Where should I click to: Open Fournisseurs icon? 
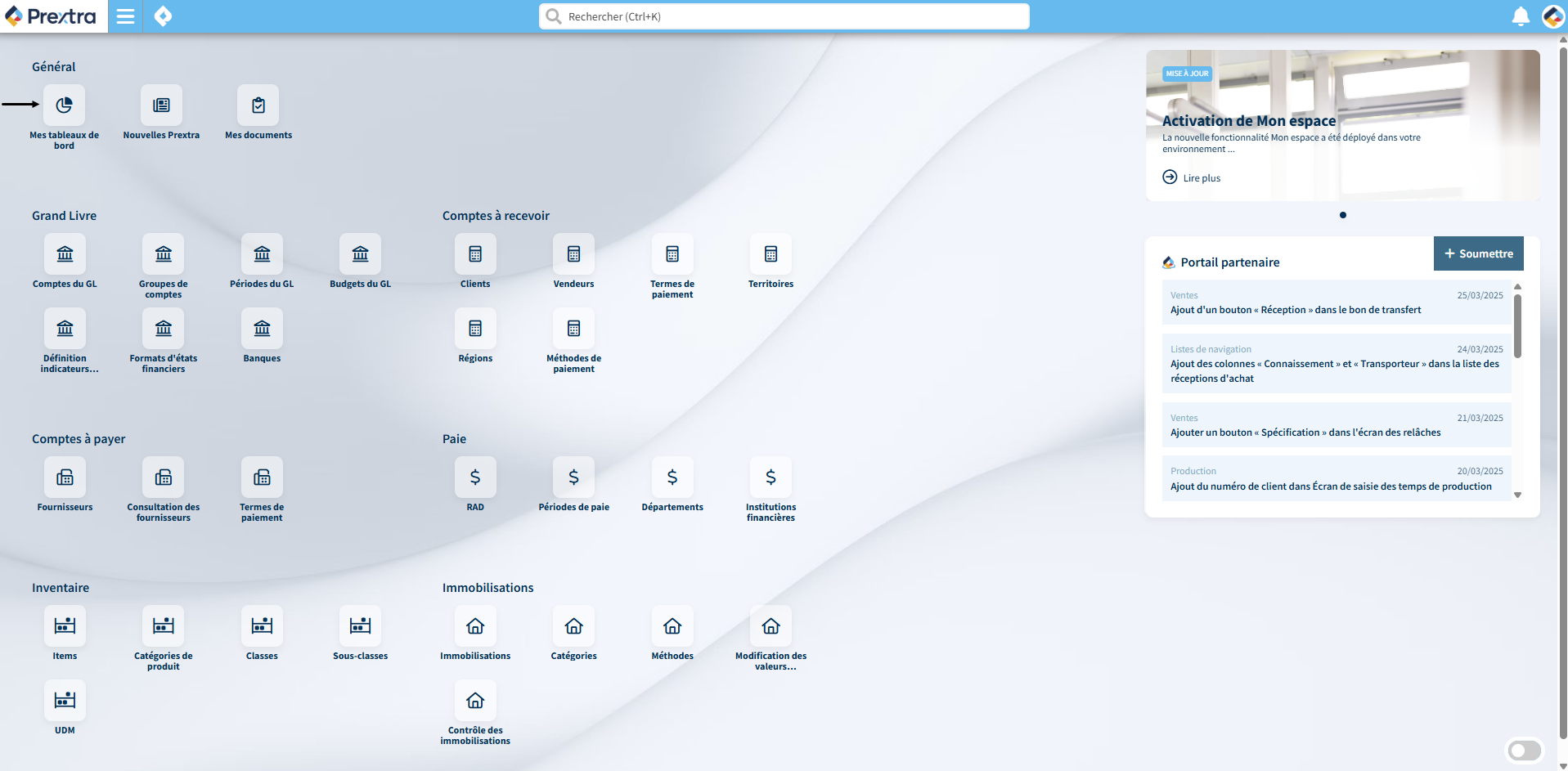pyautogui.click(x=65, y=477)
